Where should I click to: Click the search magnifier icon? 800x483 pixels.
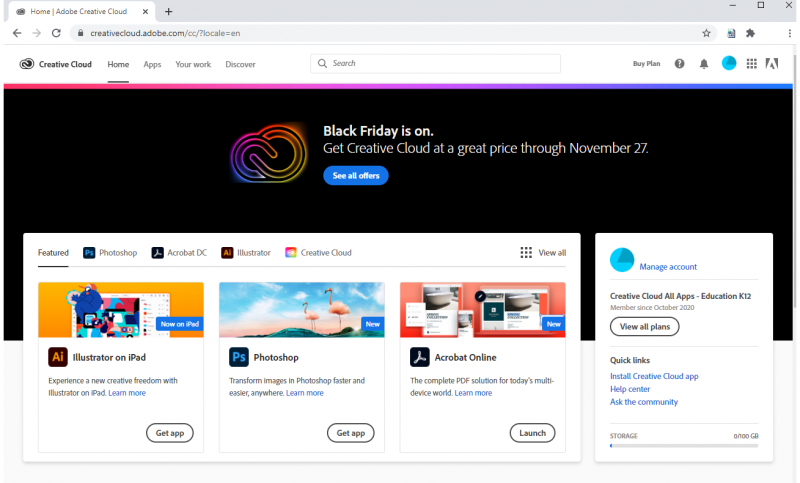[322, 63]
